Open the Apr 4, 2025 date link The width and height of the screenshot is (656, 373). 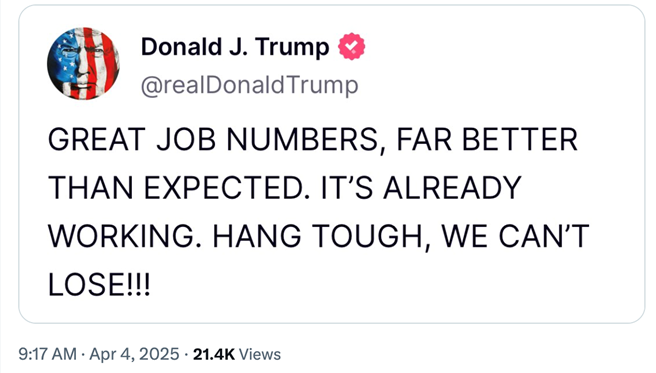pos(134,354)
